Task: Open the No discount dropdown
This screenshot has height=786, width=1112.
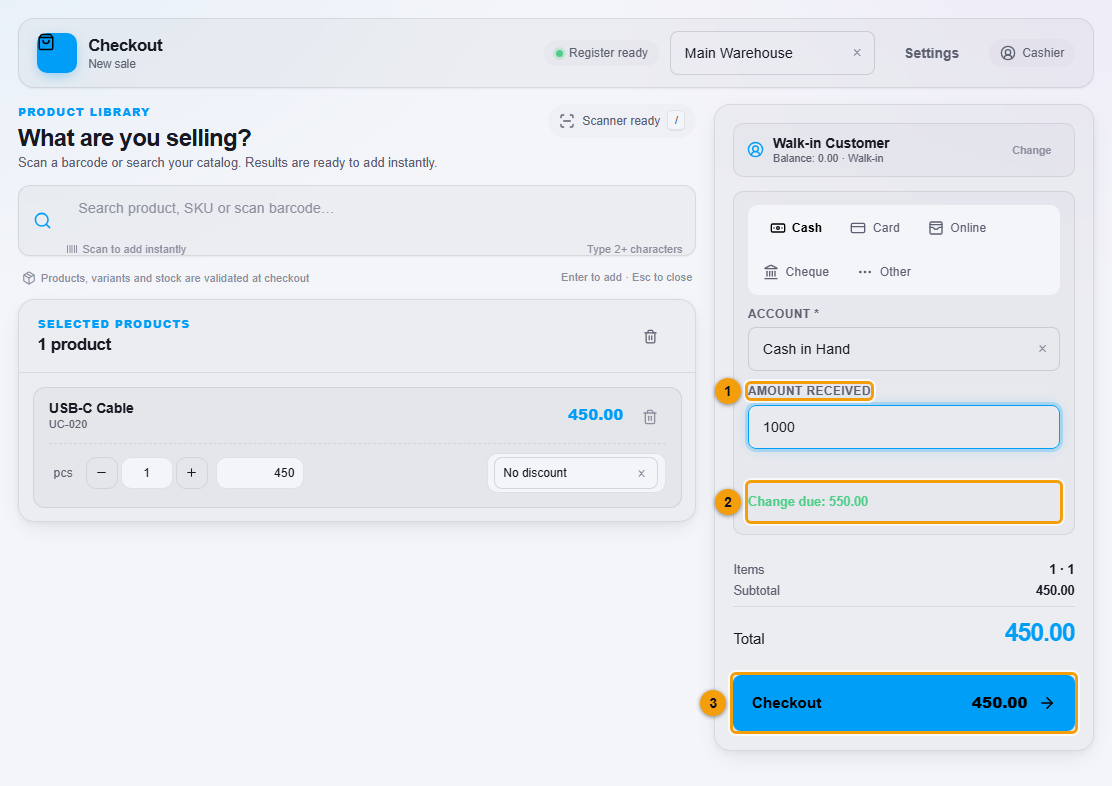Action: (576, 473)
